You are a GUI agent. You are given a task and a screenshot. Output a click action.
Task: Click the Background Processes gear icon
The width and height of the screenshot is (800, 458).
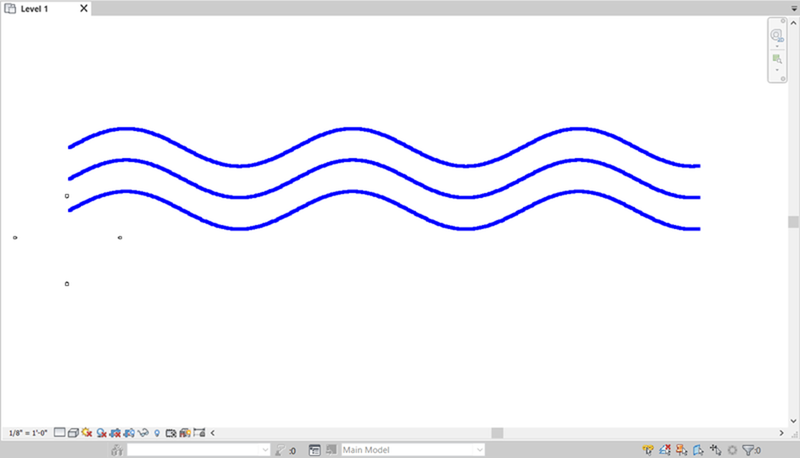pyautogui.click(x=732, y=450)
